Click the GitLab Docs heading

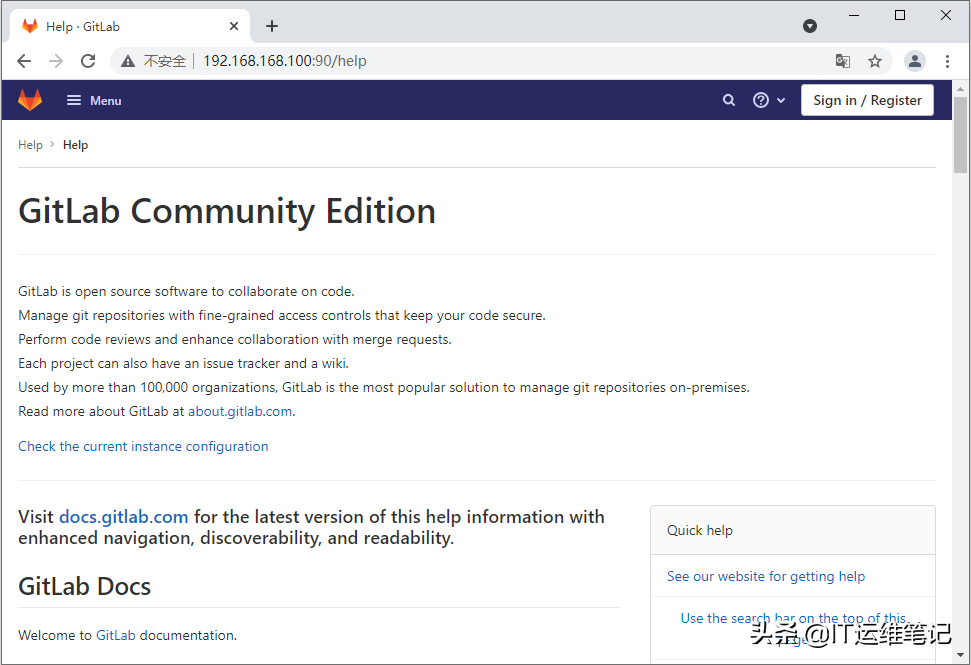[84, 586]
